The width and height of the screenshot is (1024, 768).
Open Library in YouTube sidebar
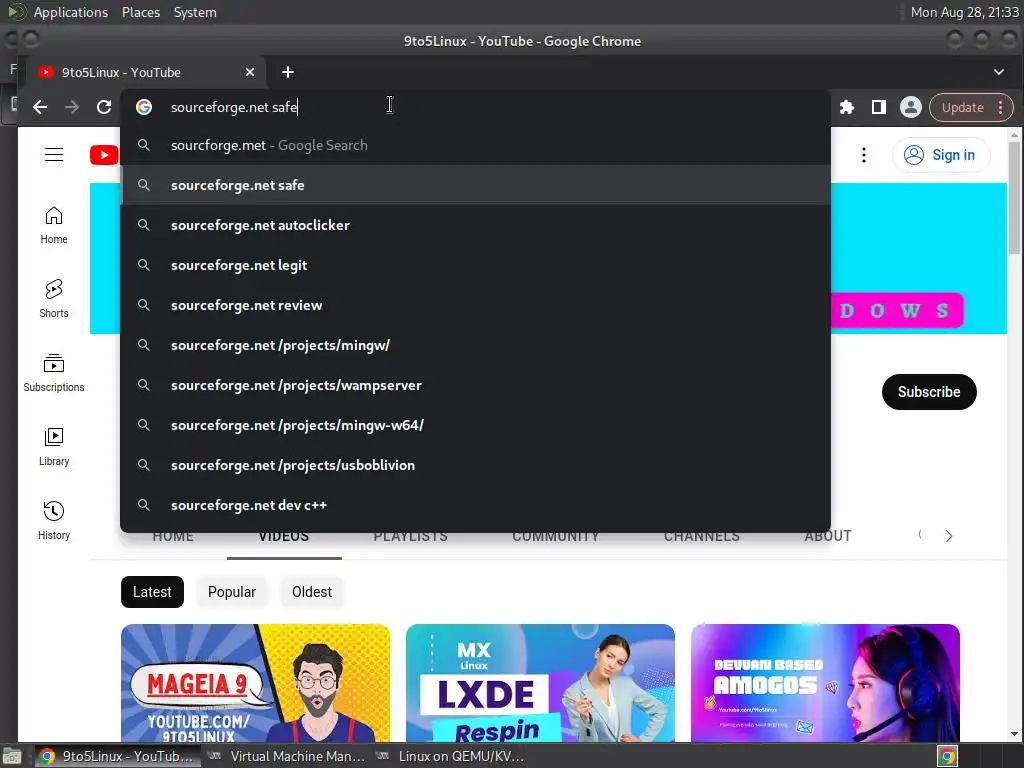point(54,447)
